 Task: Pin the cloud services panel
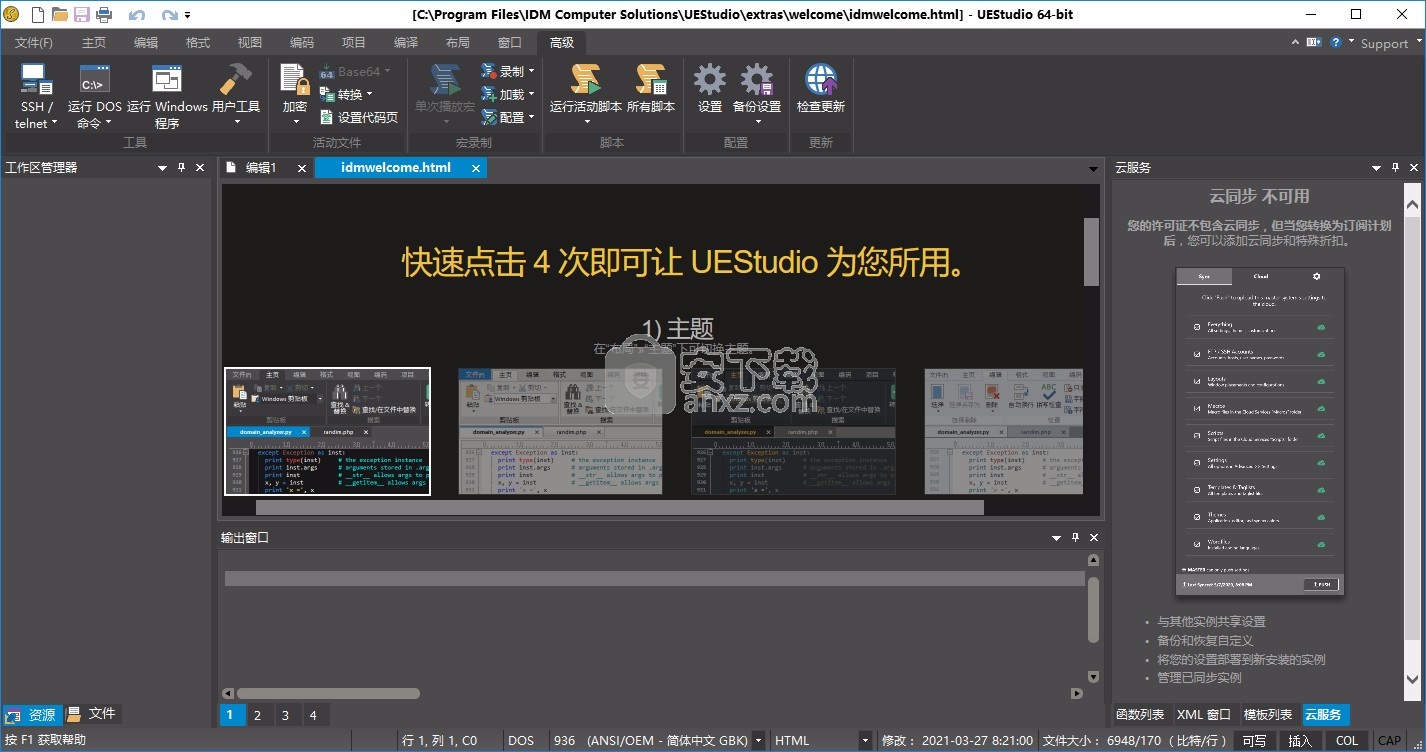[1394, 168]
